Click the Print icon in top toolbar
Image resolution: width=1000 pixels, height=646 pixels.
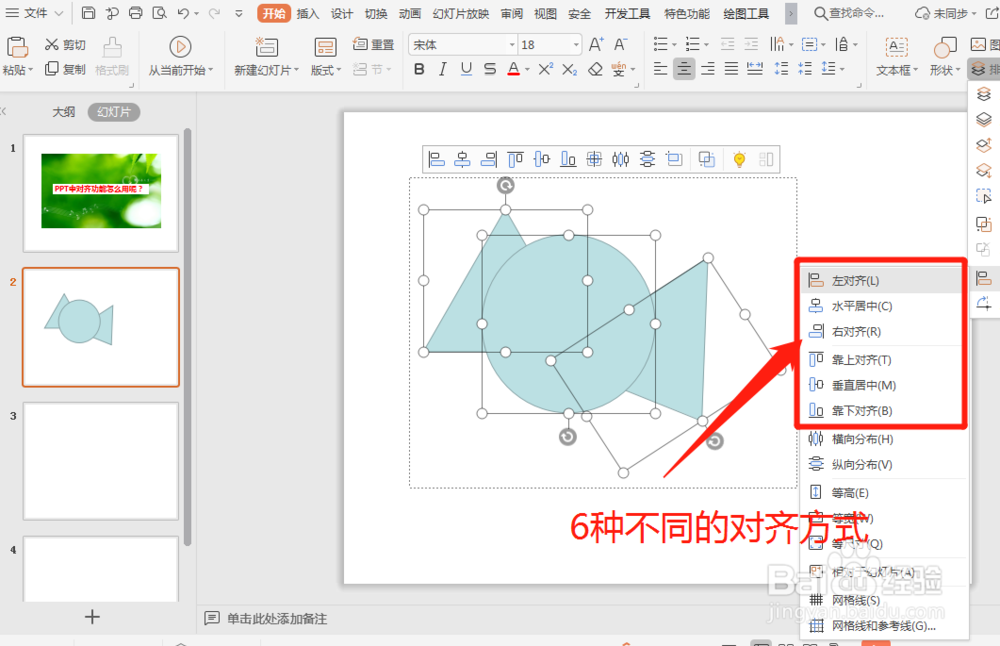pos(135,13)
